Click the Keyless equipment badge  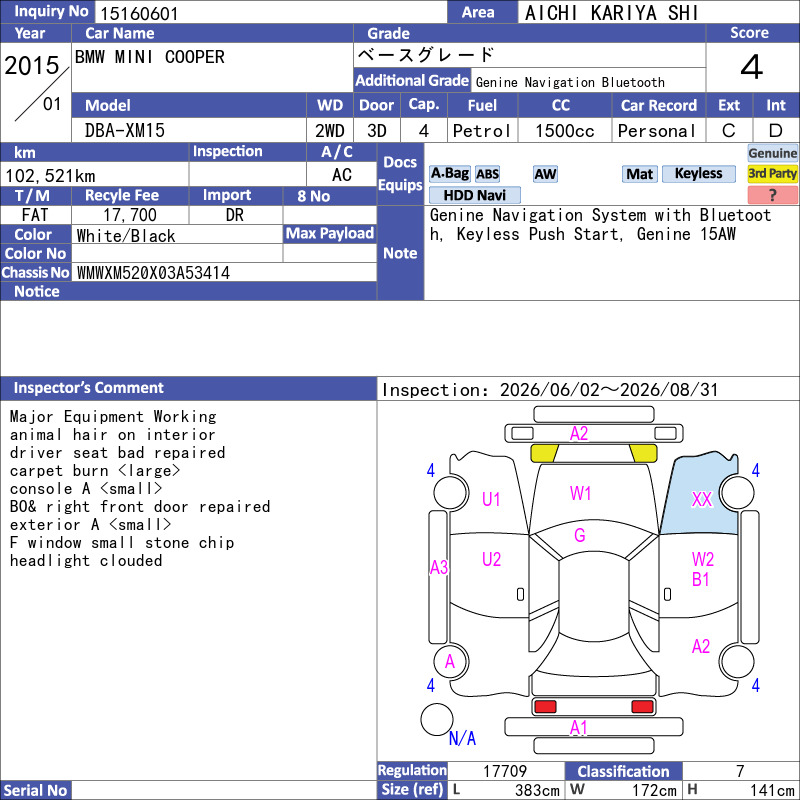[x=698, y=174]
